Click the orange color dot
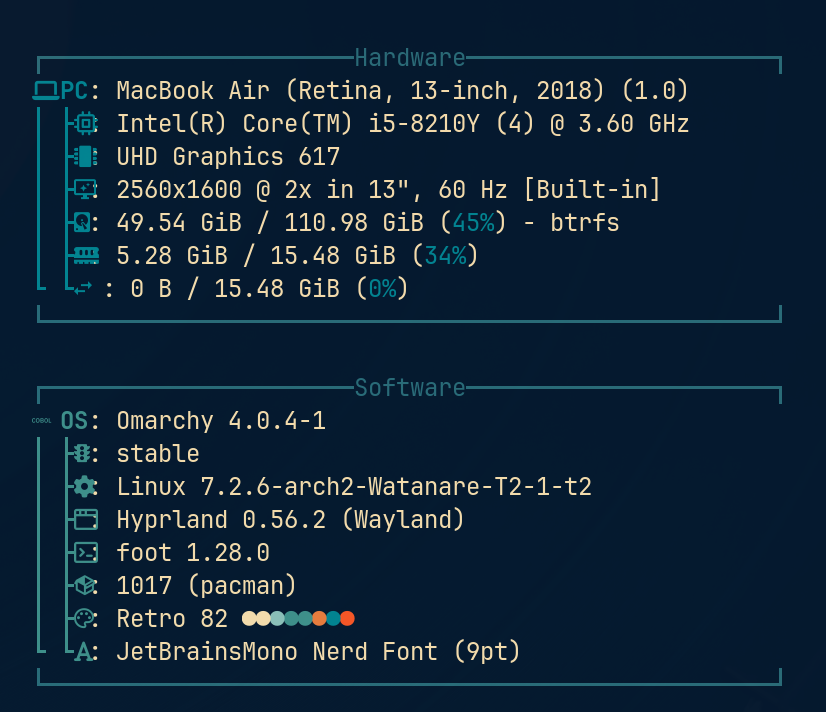Screen dimensions: 826x712 pyautogui.click(x=319, y=618)
